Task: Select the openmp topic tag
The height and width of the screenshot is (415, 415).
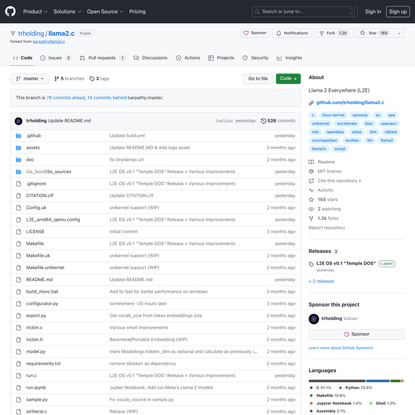Action: point(360,115)
